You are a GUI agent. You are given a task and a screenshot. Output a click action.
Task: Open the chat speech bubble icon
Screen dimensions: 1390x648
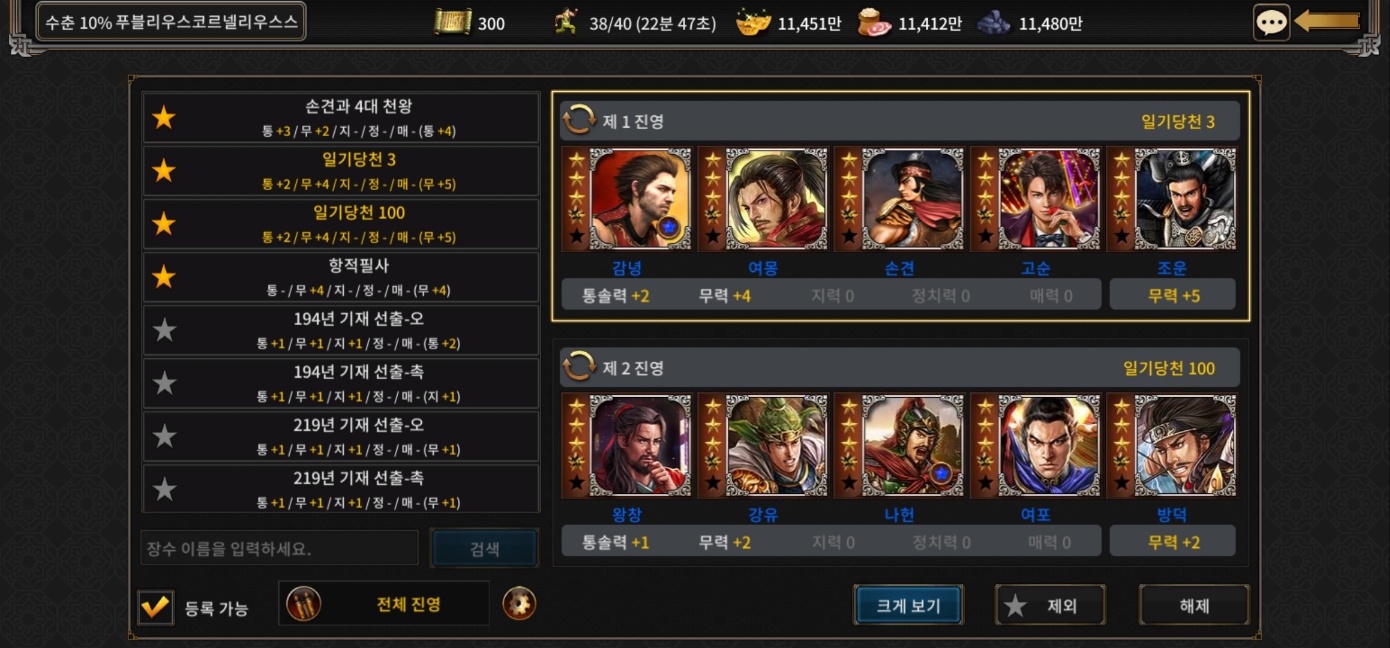click(1271, 22)
